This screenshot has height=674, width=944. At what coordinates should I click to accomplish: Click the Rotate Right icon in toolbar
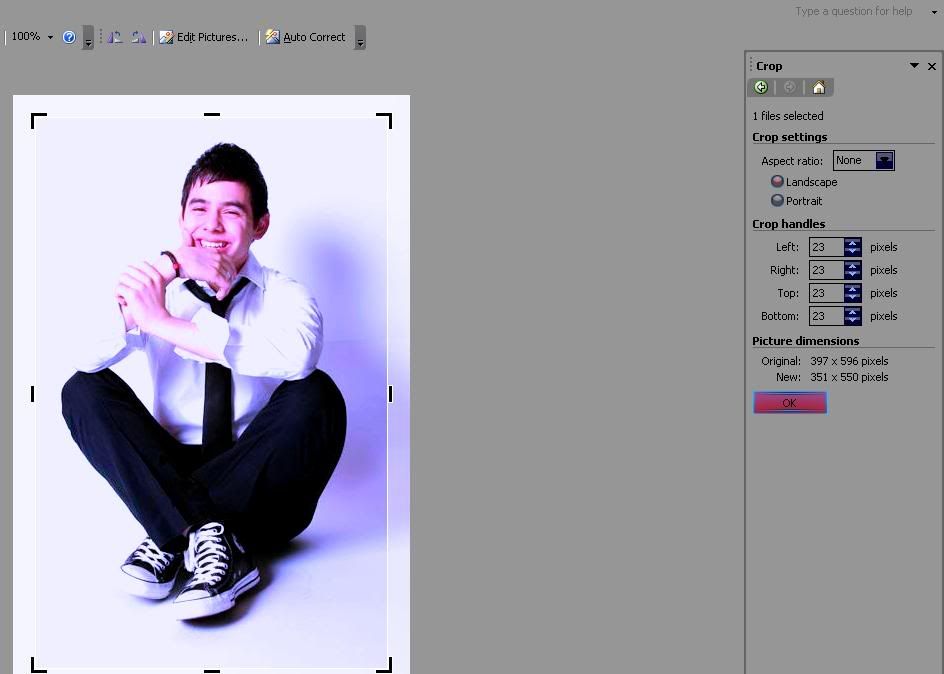[138, 37]
